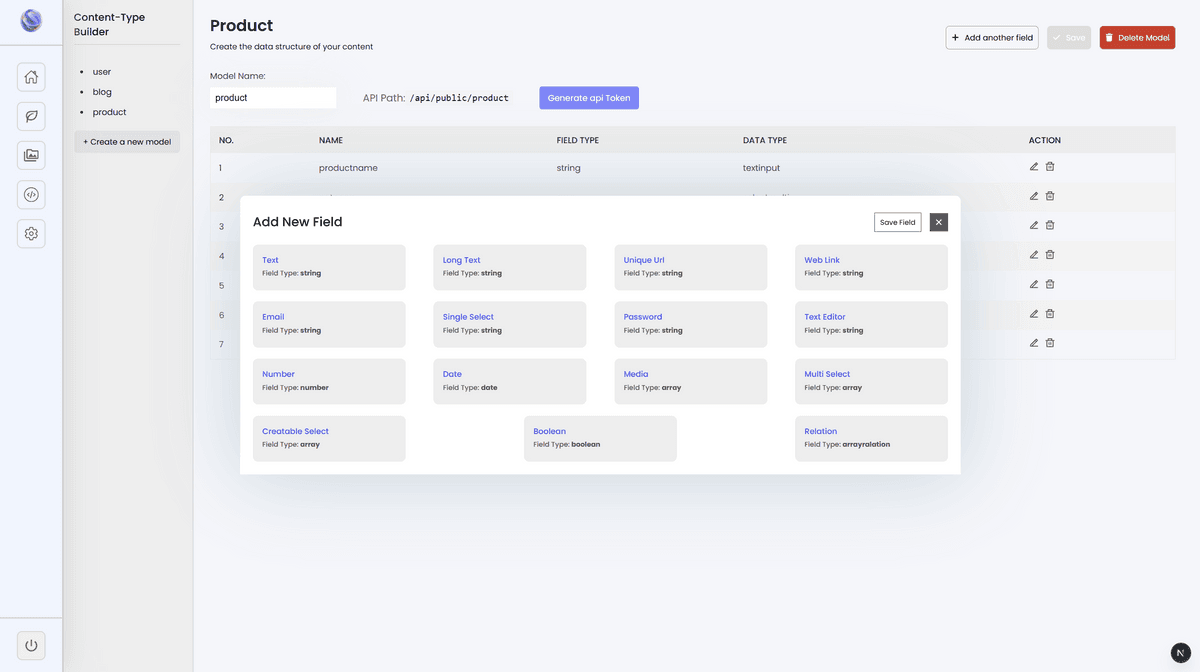This screenshot has width=1200, height=672.
Task: Click trash icon in row 2
Action: [x=1050, y=196]
